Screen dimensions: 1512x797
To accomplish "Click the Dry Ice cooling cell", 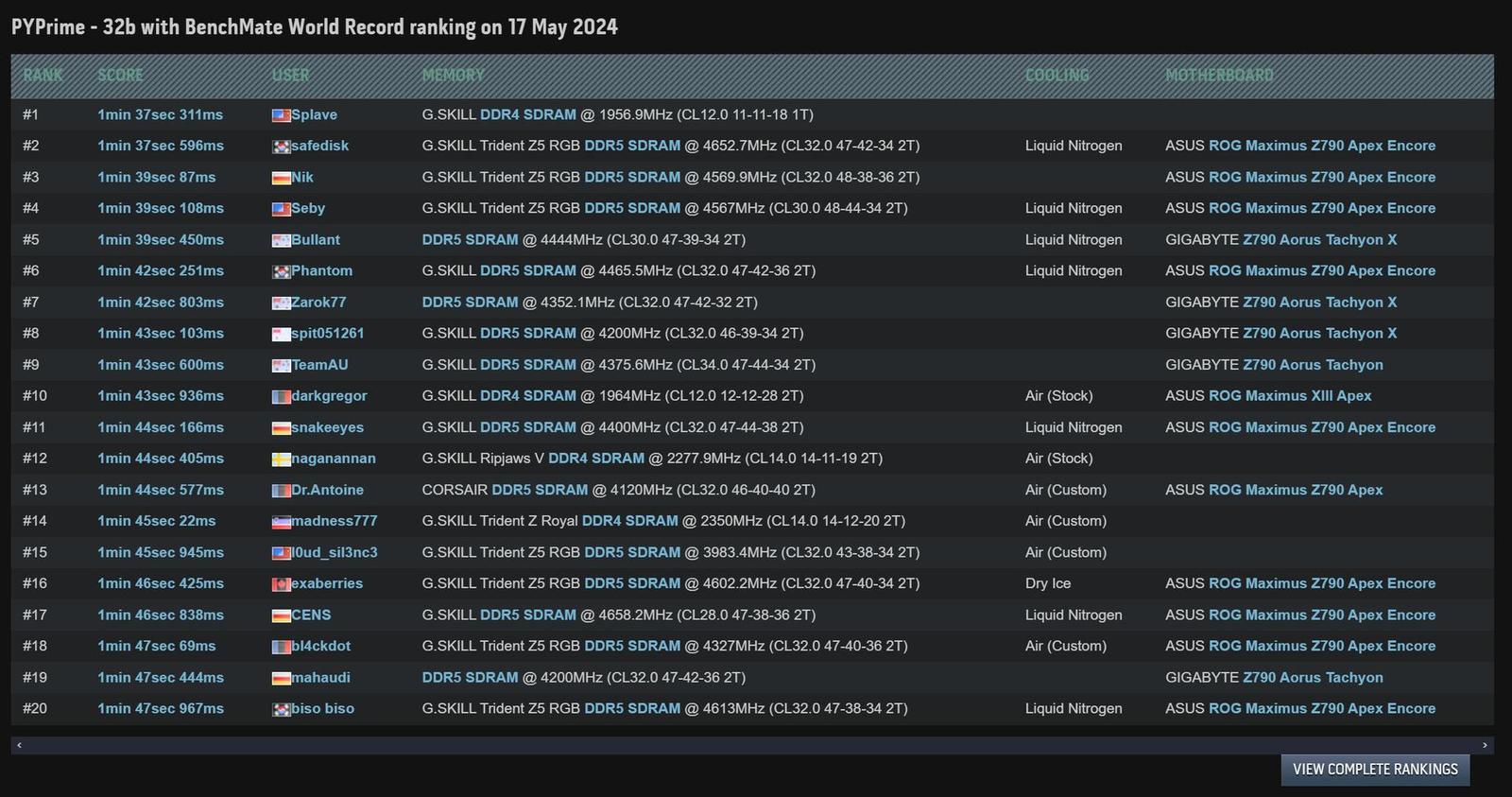I will tap(1048, 583).
